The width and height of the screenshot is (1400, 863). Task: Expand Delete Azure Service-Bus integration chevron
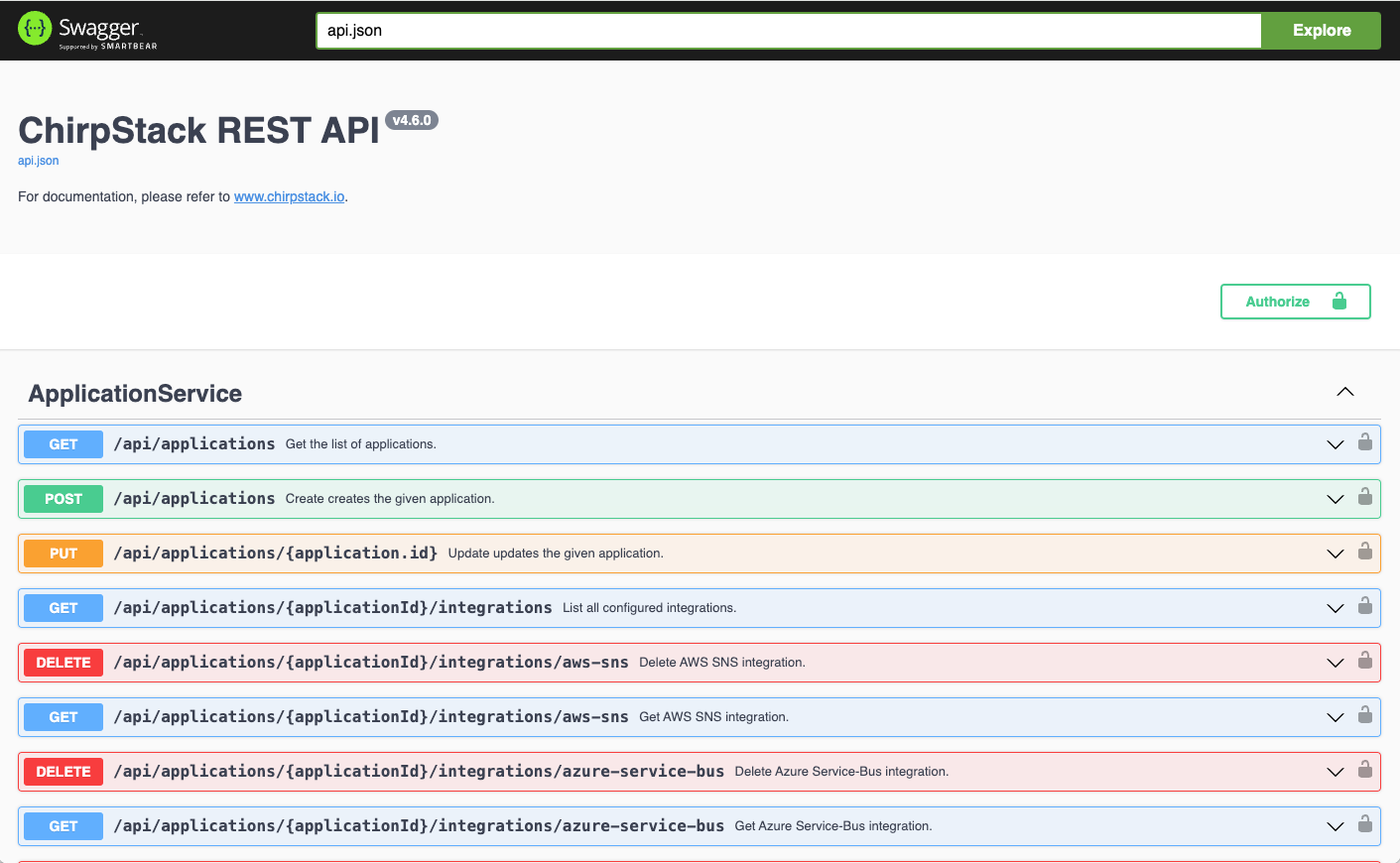point(1336,772)
